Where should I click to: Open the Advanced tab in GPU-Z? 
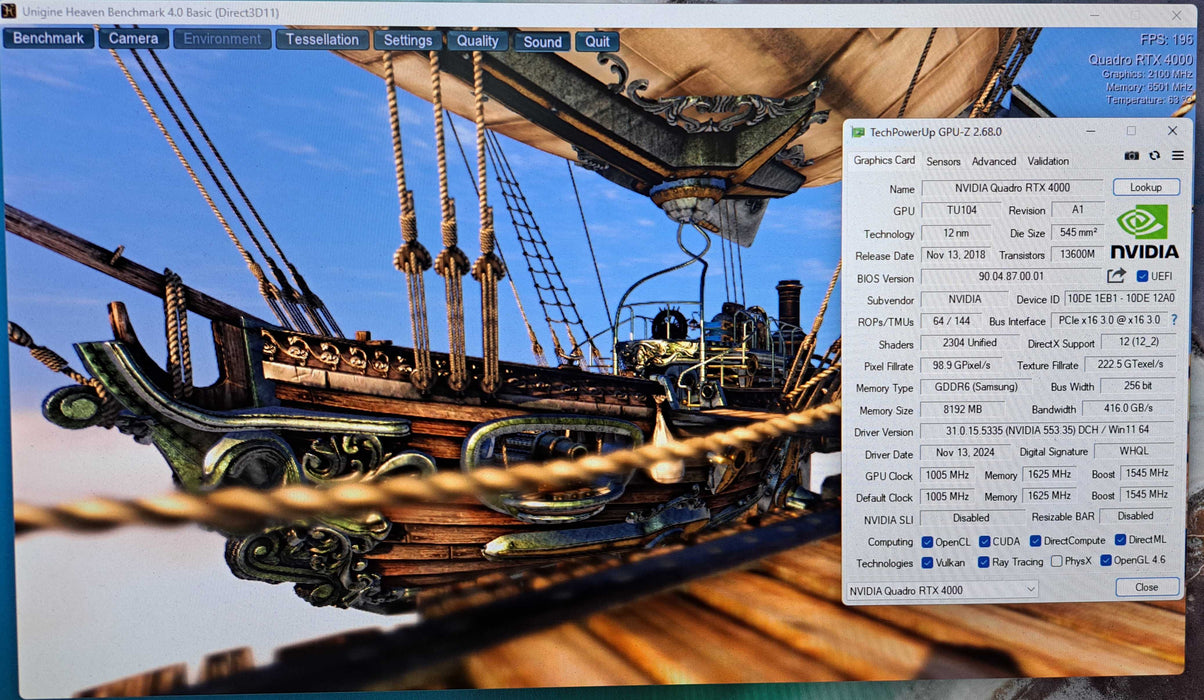[x=994, y=161]
